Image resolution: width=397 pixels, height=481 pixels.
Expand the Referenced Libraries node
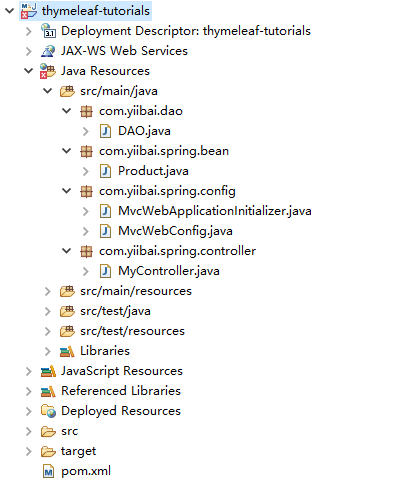pyautogui.click(x=29, y=391)
